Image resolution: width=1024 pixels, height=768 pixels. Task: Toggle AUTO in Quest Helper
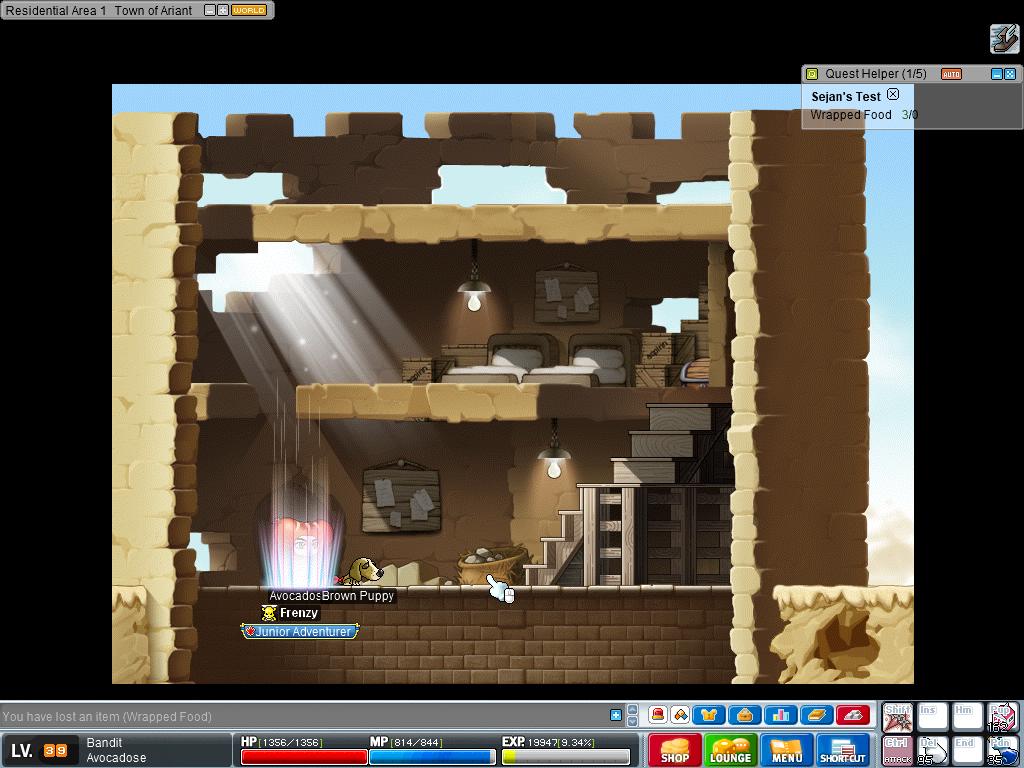pyautogui.click(x=951, y=74)
